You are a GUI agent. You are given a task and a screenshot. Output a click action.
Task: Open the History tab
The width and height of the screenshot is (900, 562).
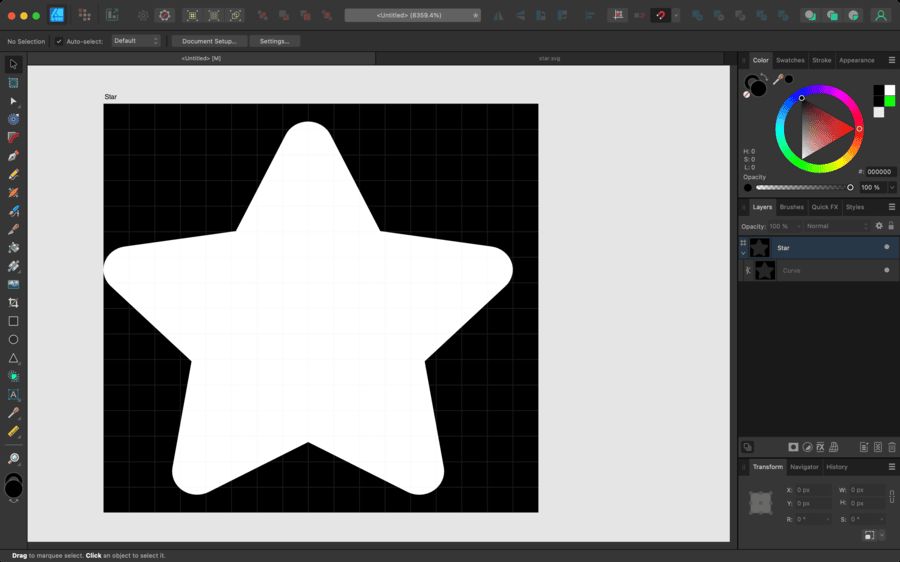(x=836, y=467)
